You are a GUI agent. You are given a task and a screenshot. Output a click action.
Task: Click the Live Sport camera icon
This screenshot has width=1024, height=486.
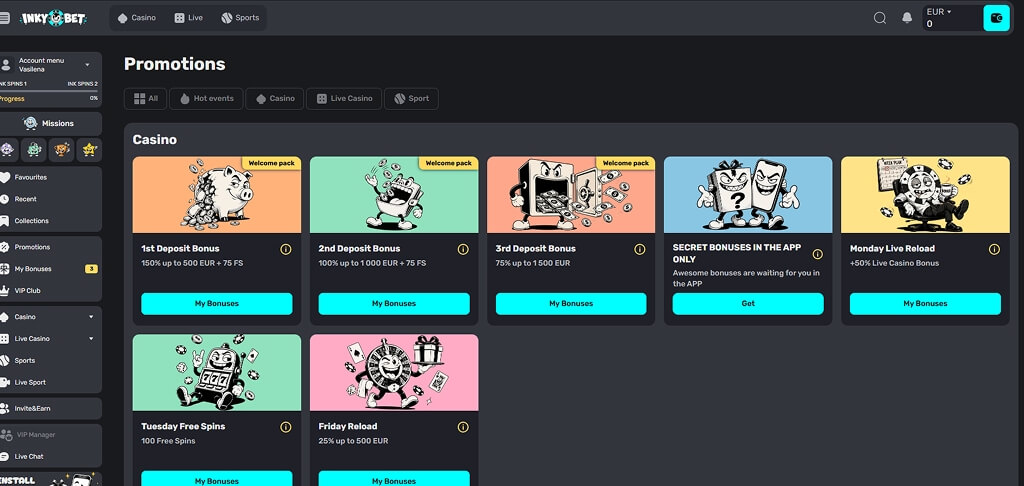coord(5,382)
